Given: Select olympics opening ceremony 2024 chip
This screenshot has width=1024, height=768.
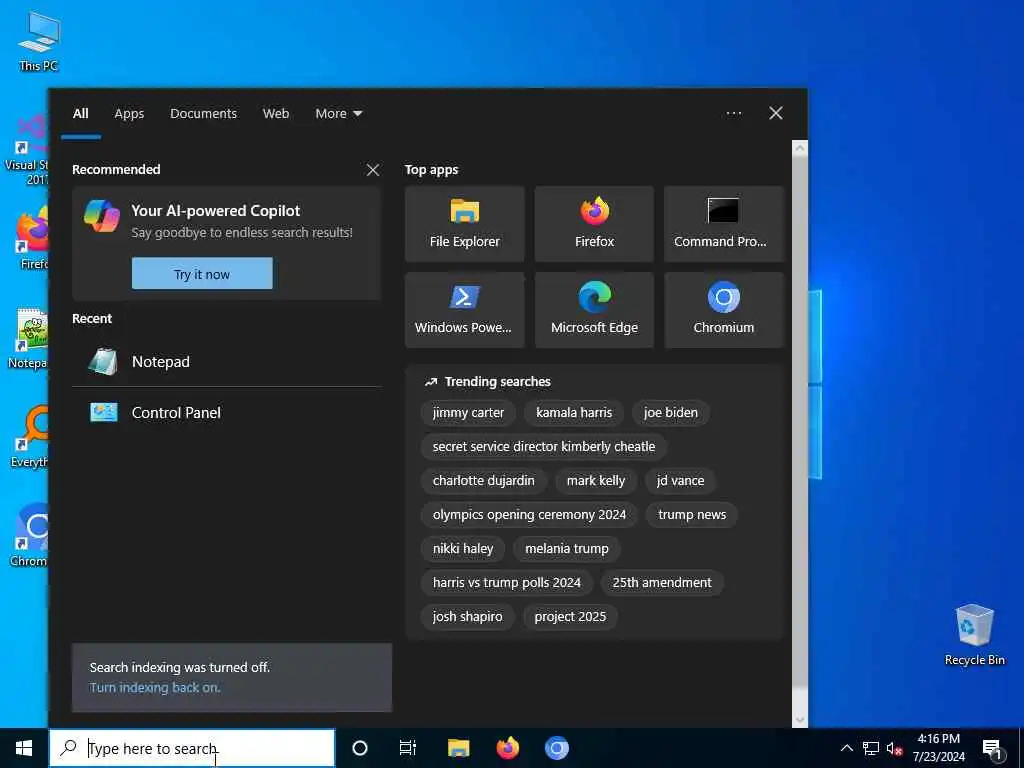Looking at the screenshot, I should (x=529, y=515).
